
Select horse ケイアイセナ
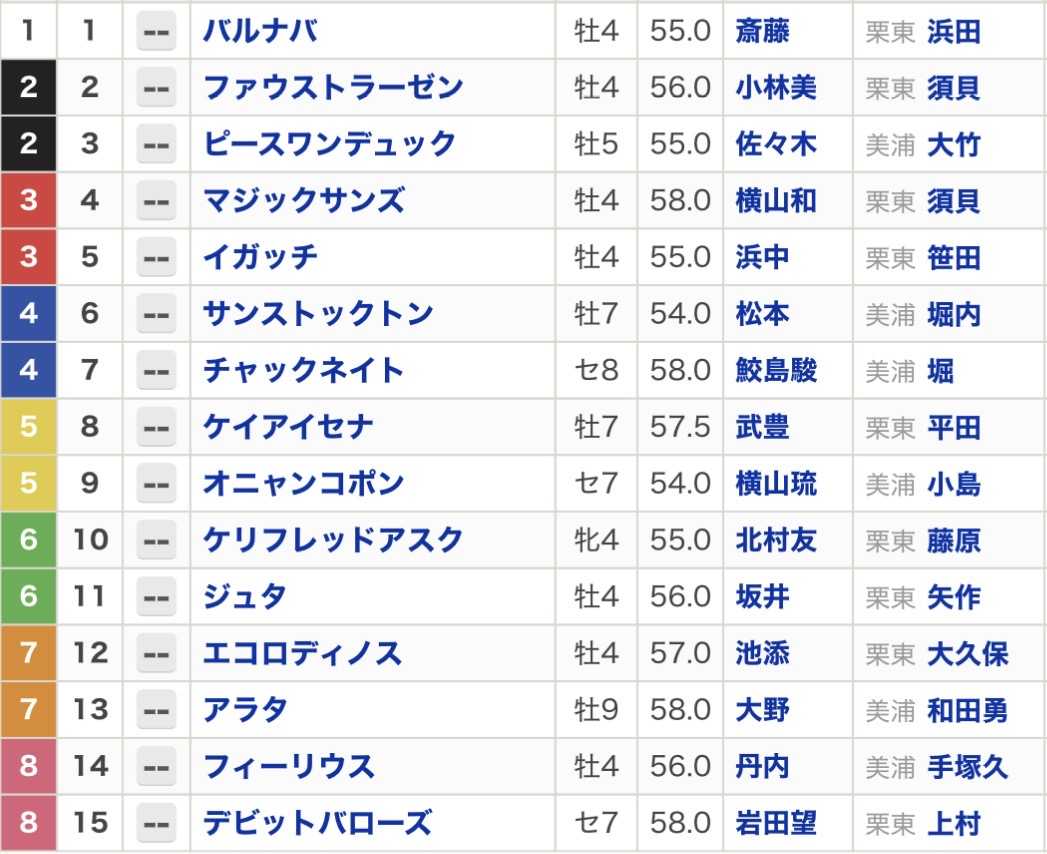(x=288, y=427)
